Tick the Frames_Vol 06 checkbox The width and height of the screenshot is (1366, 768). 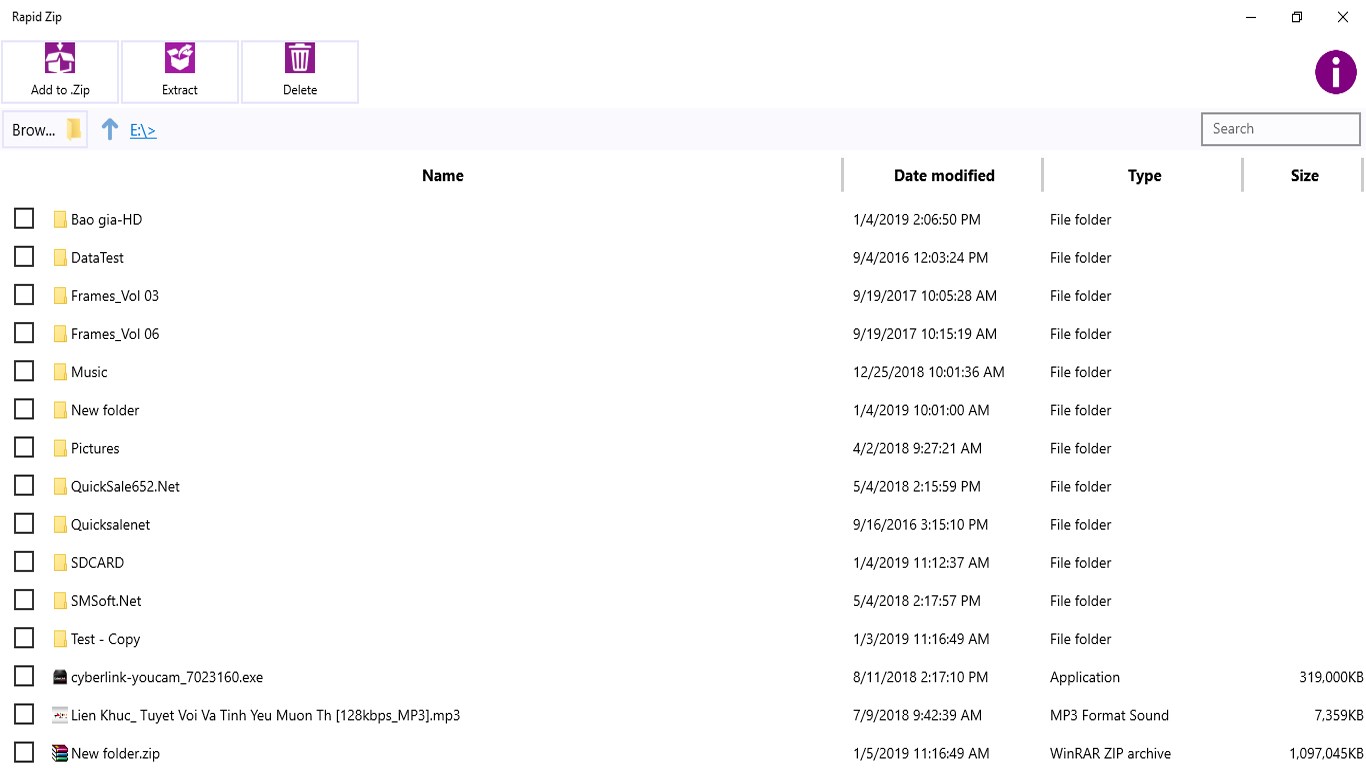24,332
